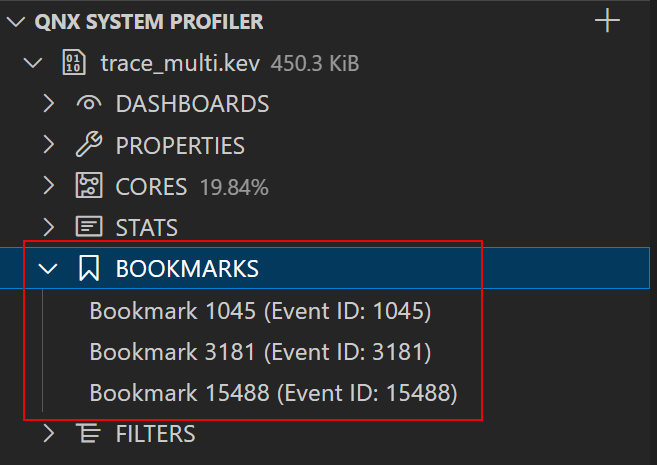Jump to Bookmark 15488 event
The width and height of the screenshot is (657, 465).
click(273, 393)
